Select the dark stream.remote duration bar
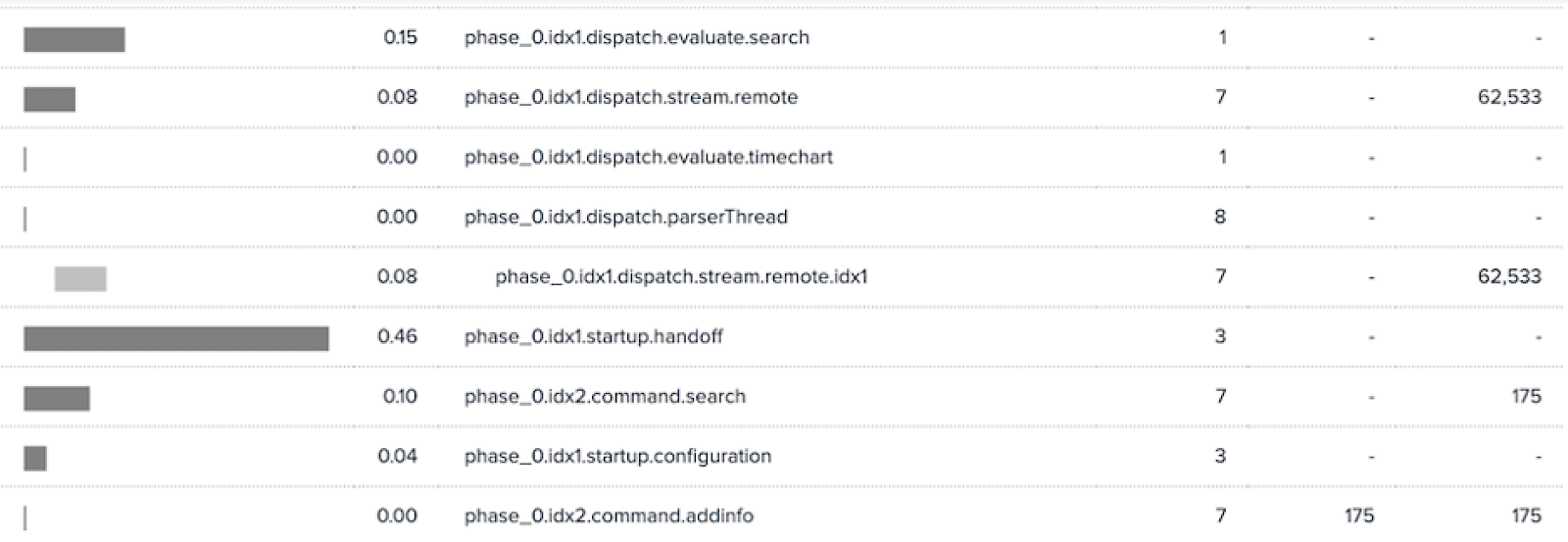This screenshot has width=1568, height=542. pyautogui.click(x=49, y=99)
